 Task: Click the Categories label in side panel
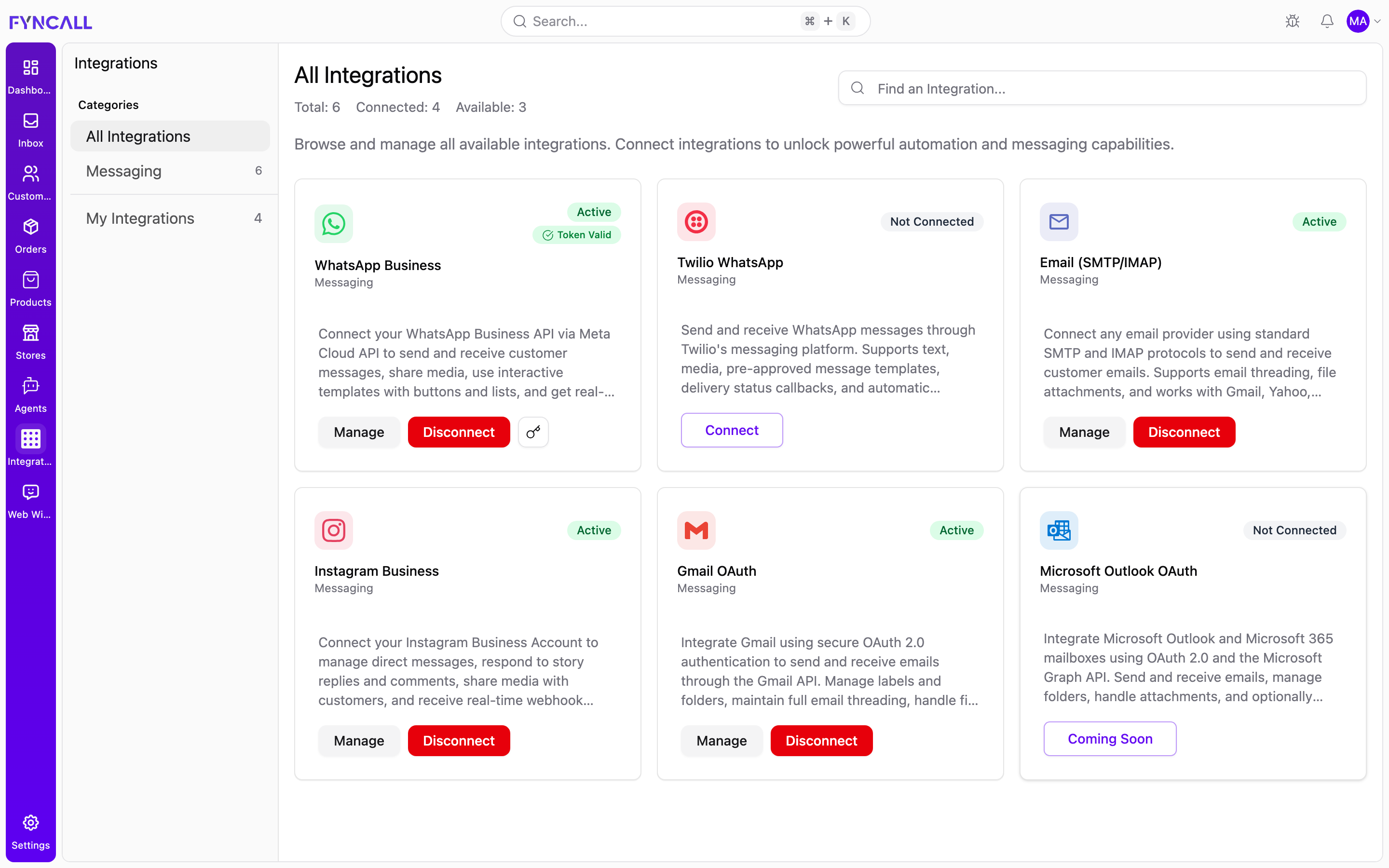109,105
